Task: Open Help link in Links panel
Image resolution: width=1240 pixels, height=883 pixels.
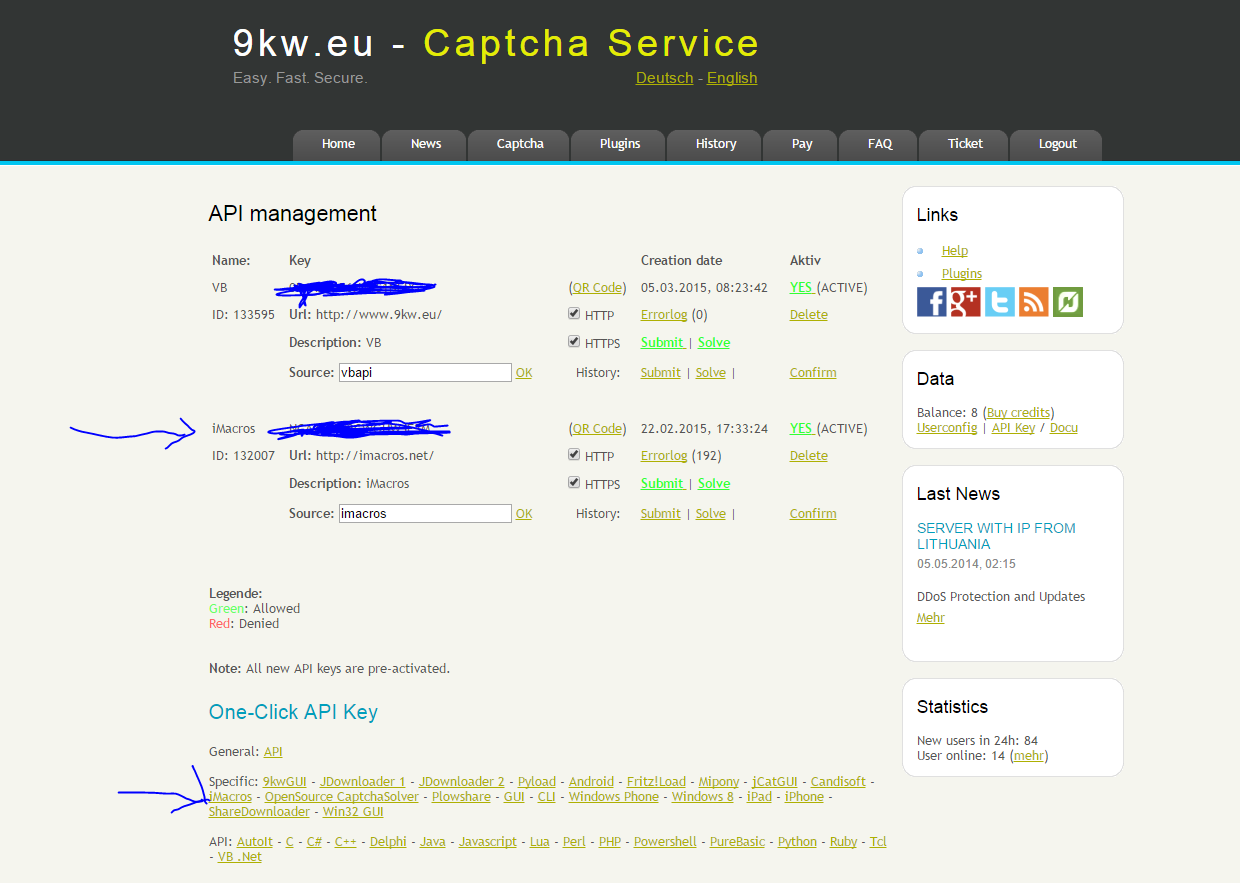Action: pos(955,251)
